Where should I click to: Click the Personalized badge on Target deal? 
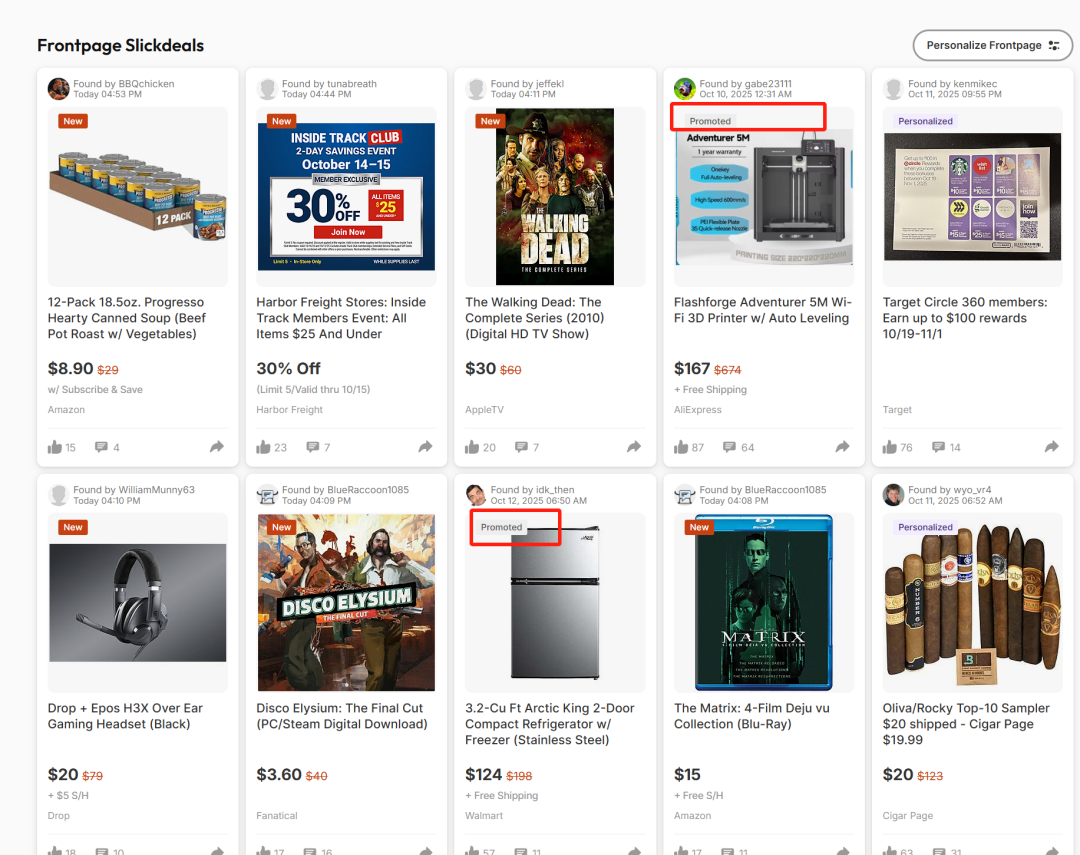coord(925,121)
